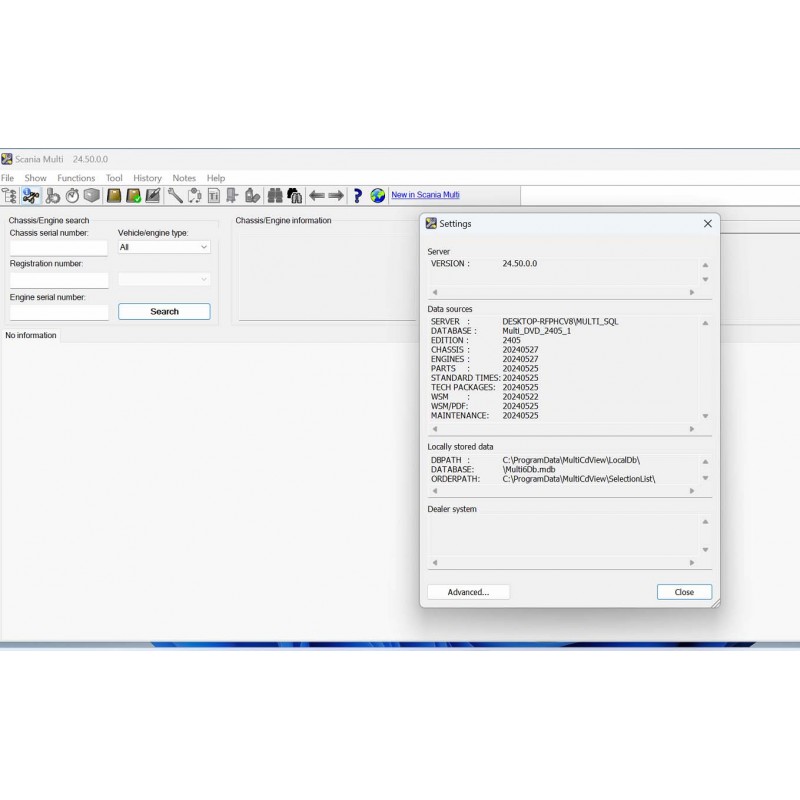This screenshot has height=800, width=800.
Task: Click the binoculars search icon
Action: 274,196
